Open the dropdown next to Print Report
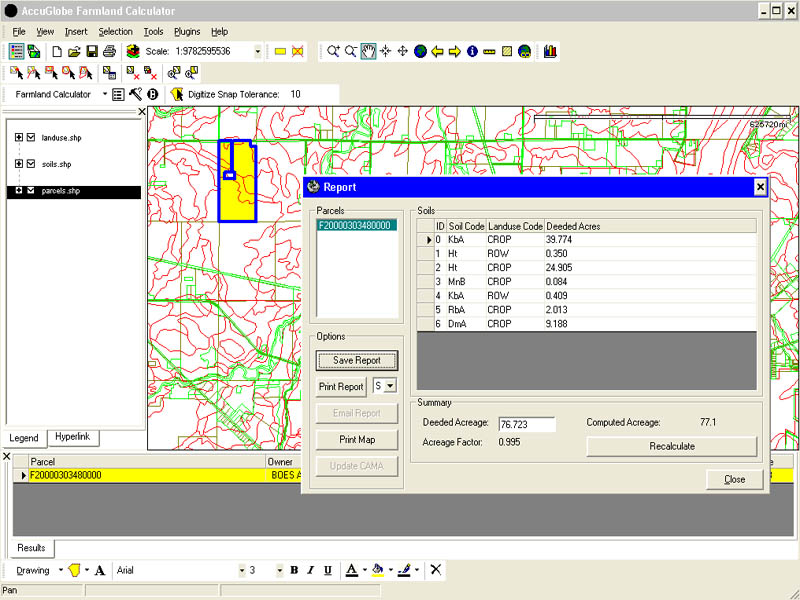Viewport: 800px width, 600px height. tap(390, 386)
